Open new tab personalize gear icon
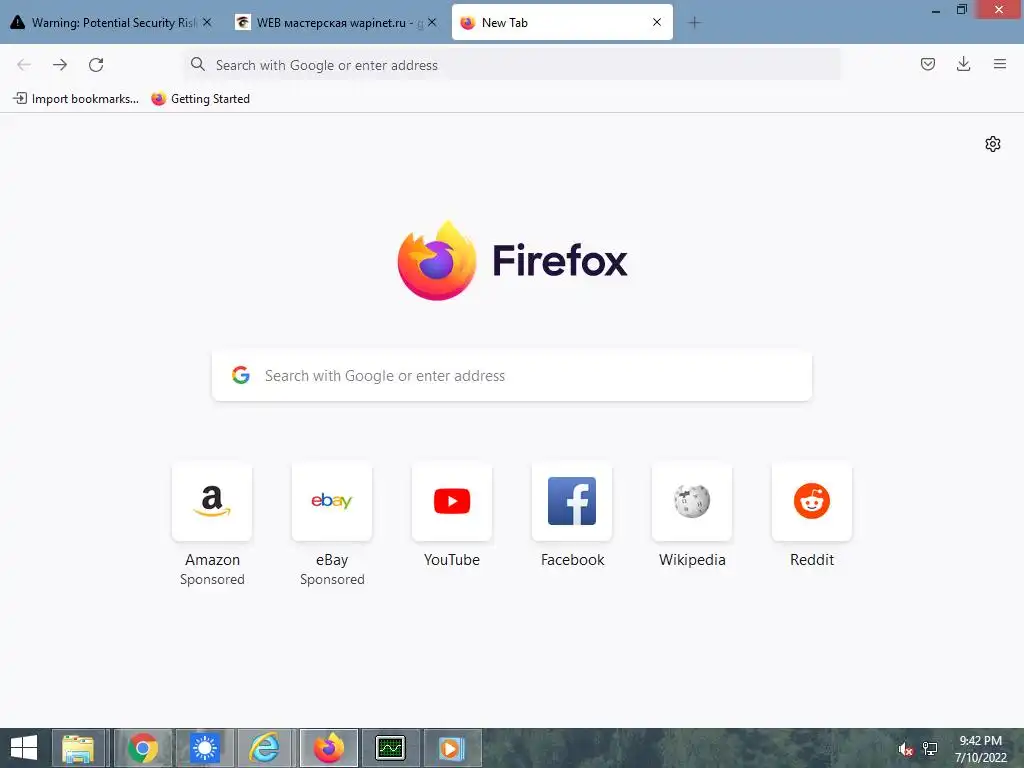Screen dimensions: 1024x768 [x=993, y=144]
